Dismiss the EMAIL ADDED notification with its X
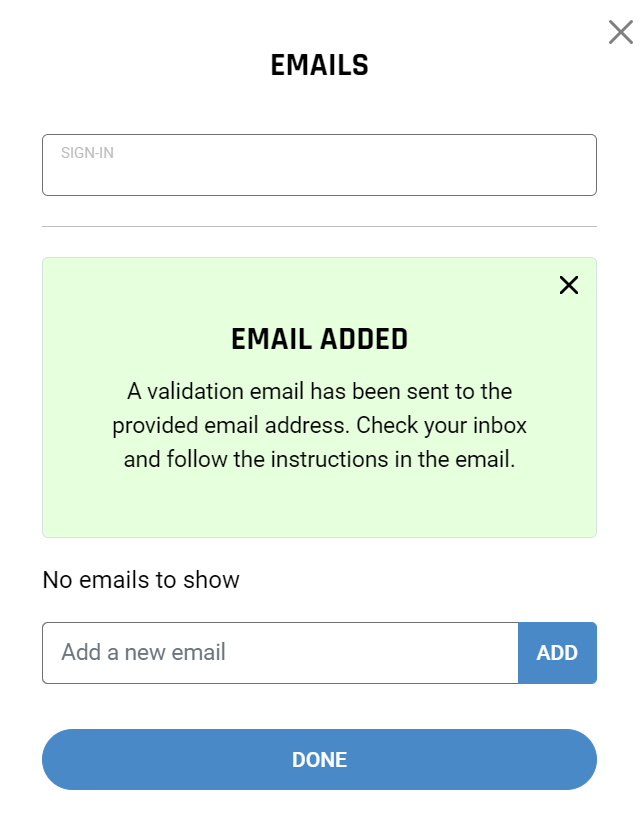This screenshot has height=821, width=643. coord(568,285)
